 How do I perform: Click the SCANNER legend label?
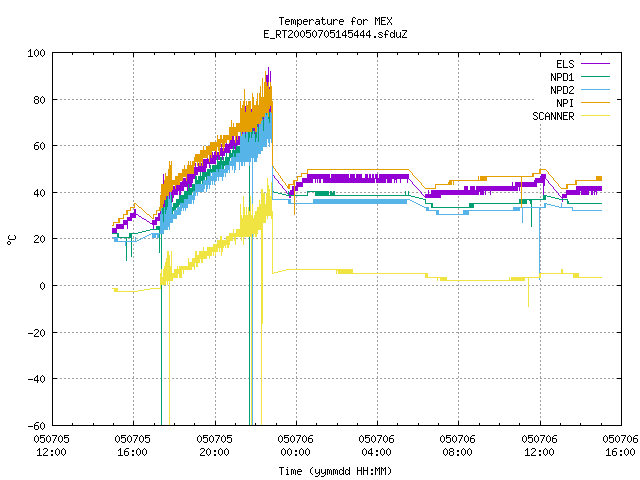coord(553,116)
